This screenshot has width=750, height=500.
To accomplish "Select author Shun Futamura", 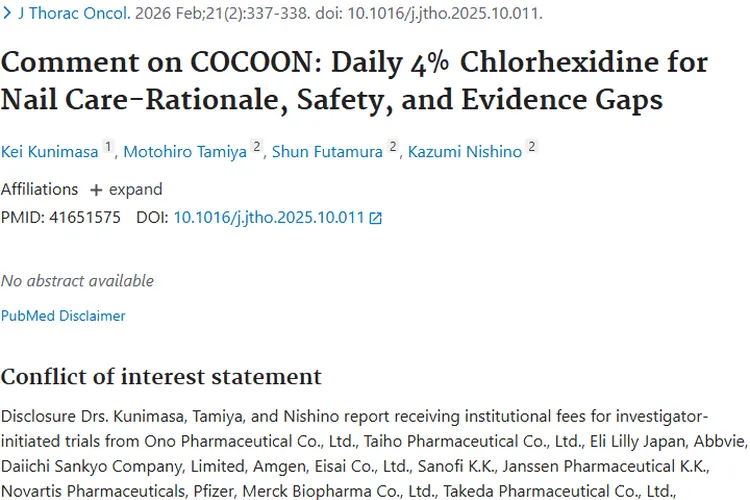I will pyautogui.click(x=325, y=152).
